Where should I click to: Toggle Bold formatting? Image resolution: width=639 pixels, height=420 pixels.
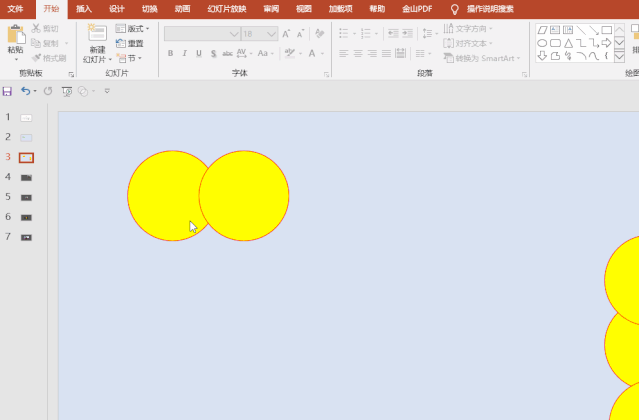coord(170,53)
